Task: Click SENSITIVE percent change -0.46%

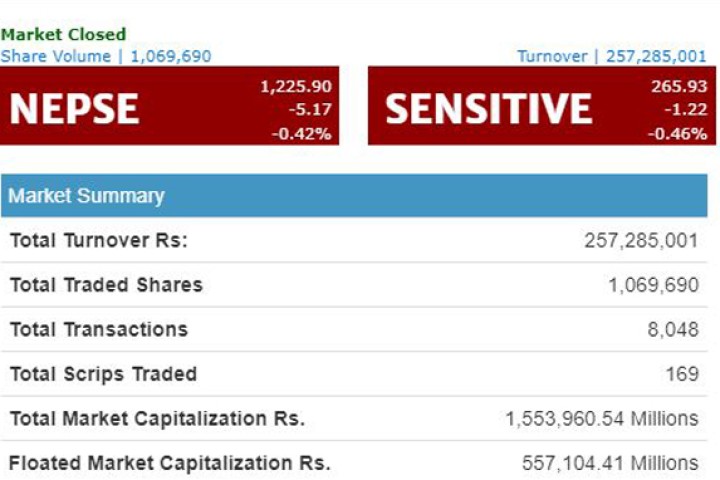Action: point(678,133)
